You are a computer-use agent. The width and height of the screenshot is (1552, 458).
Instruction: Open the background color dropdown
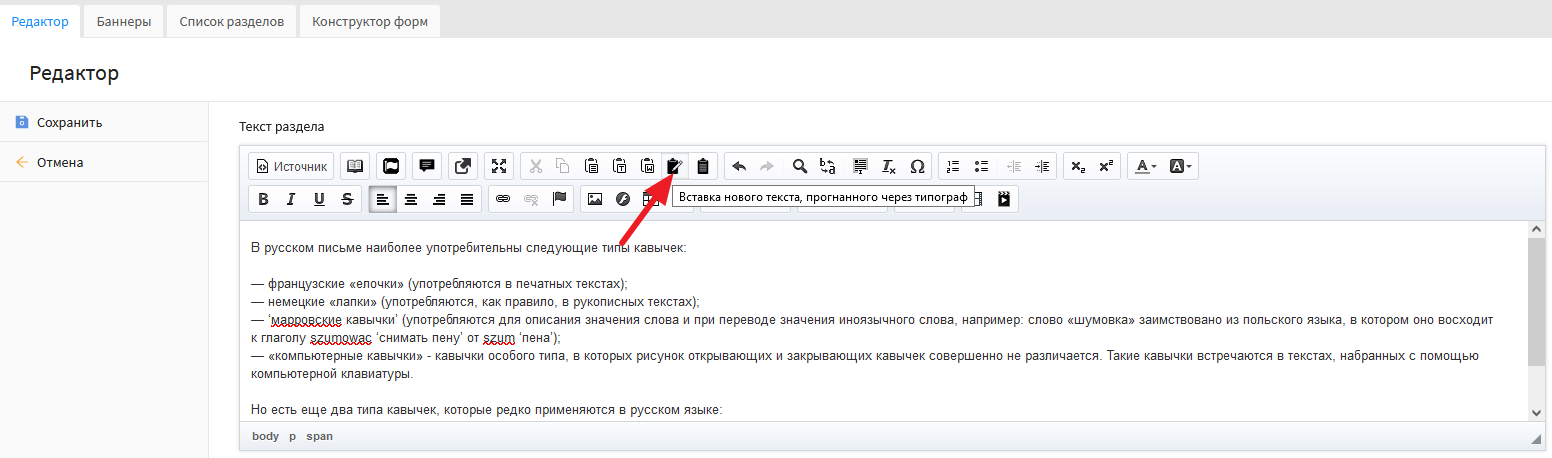pyautogui.click(x=1181, y=166)
